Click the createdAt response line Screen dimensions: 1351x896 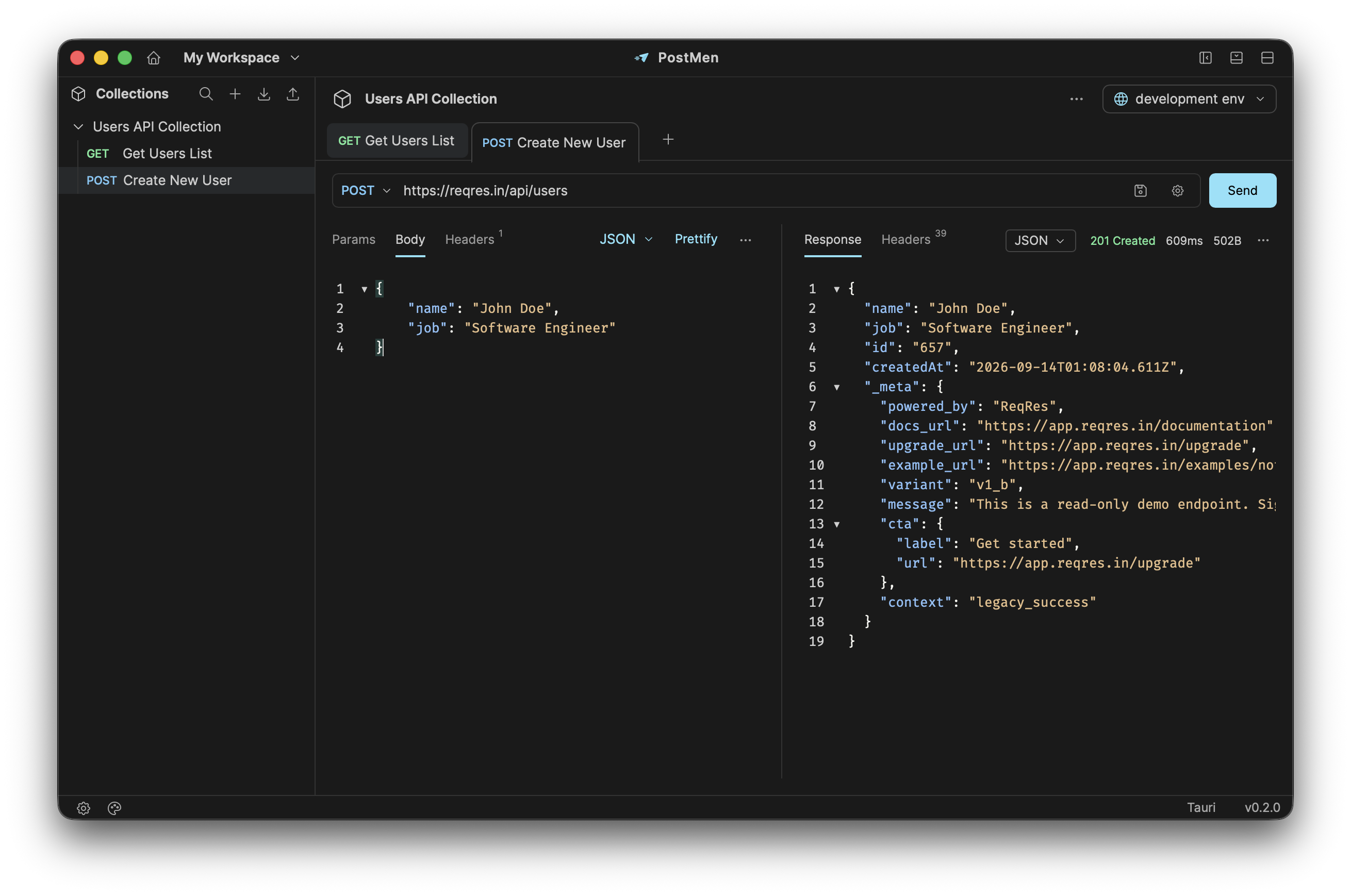(x=1024, y=367)
